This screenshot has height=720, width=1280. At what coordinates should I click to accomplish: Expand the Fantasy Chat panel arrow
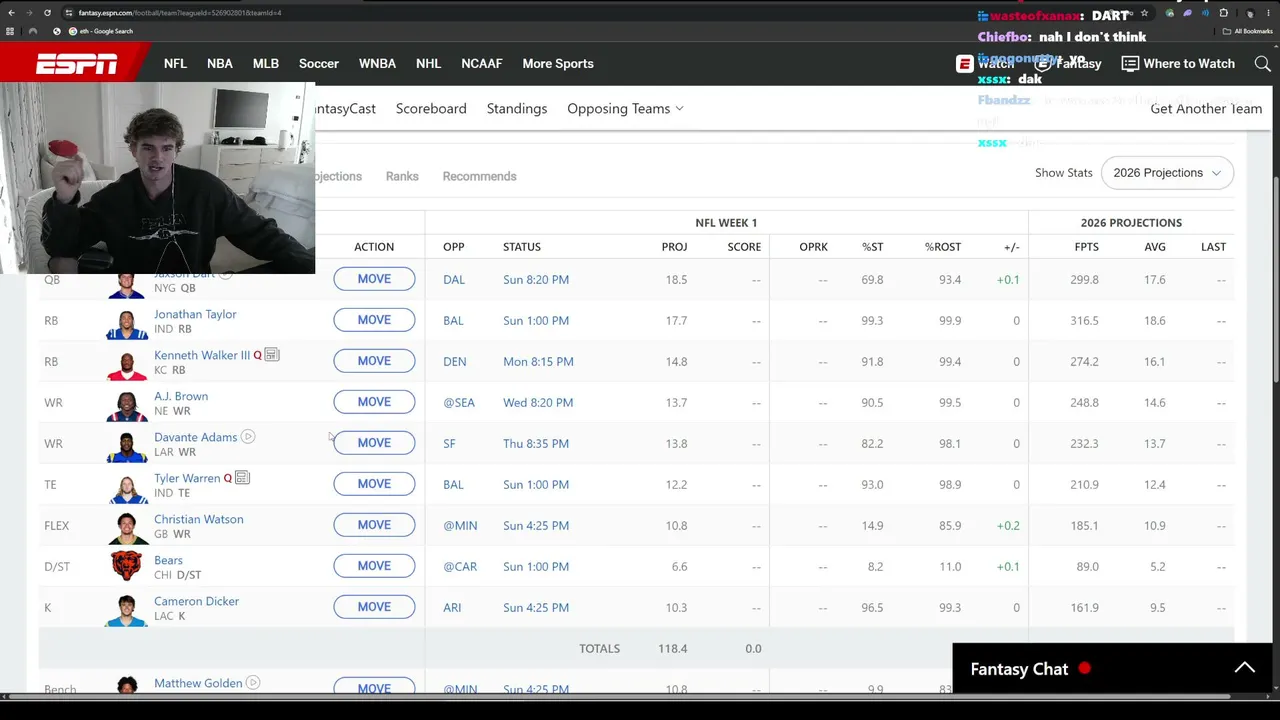[1244, 669]
